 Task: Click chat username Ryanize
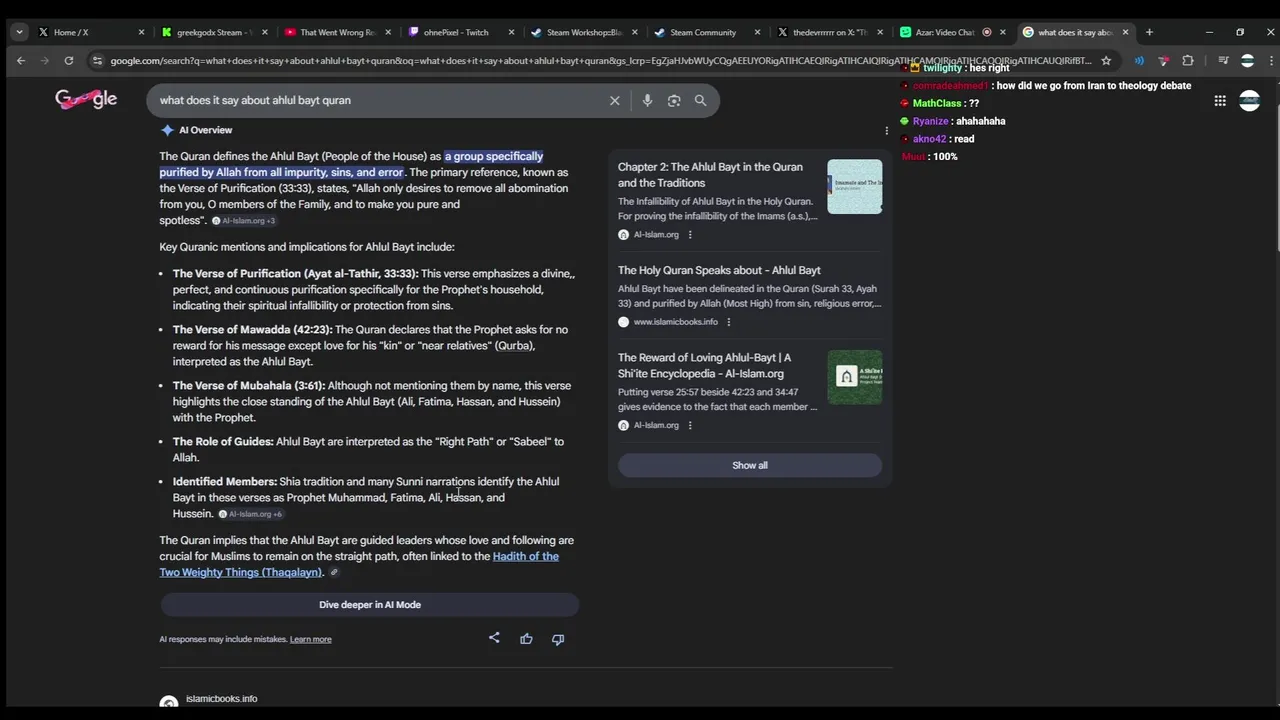click(930, 121)
